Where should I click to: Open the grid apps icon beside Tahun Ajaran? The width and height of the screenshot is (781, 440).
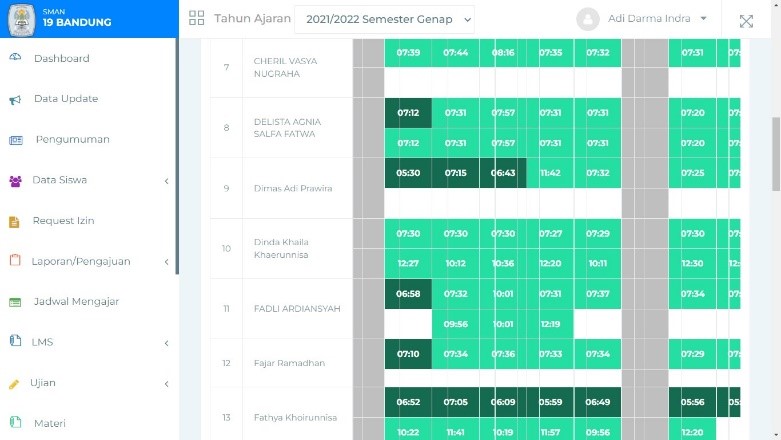(196, 19)
